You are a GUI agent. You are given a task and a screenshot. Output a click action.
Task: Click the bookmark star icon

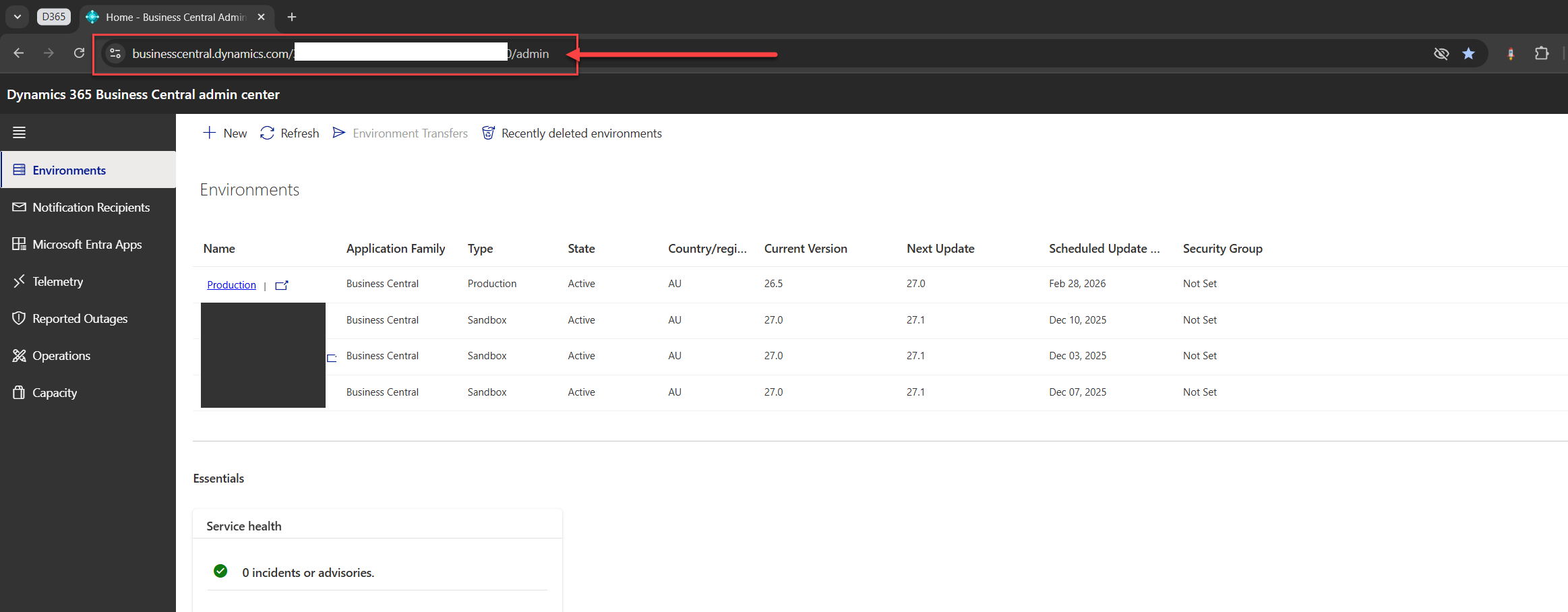coord(1468,53)
